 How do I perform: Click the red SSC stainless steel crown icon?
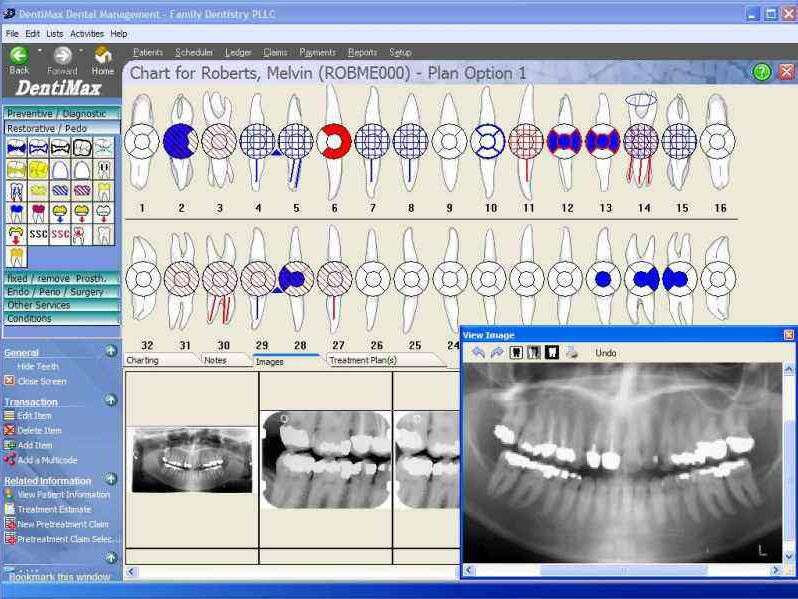[61, 234]
